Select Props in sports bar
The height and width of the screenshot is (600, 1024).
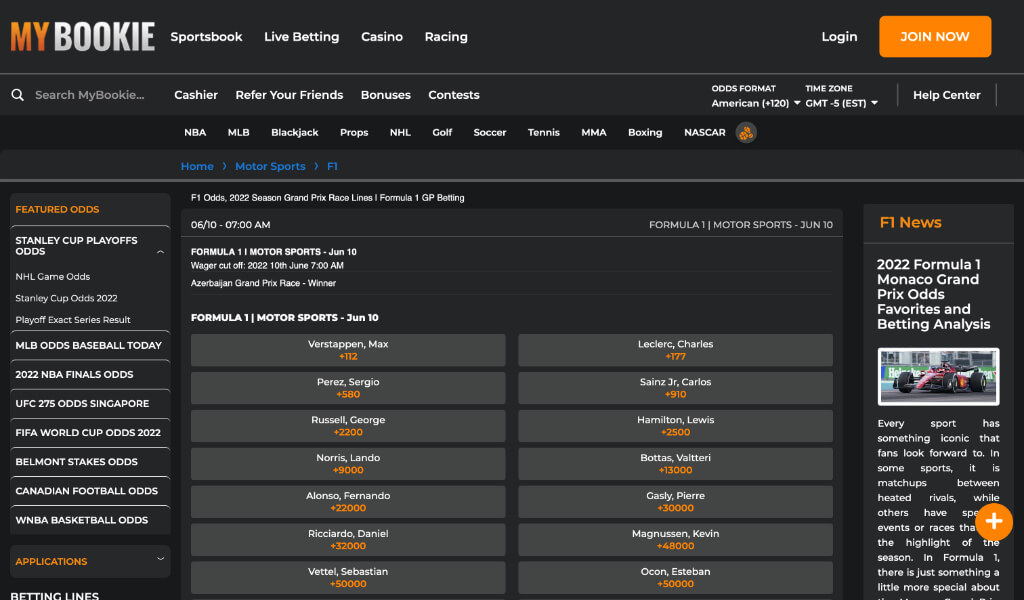pos(354,133)
